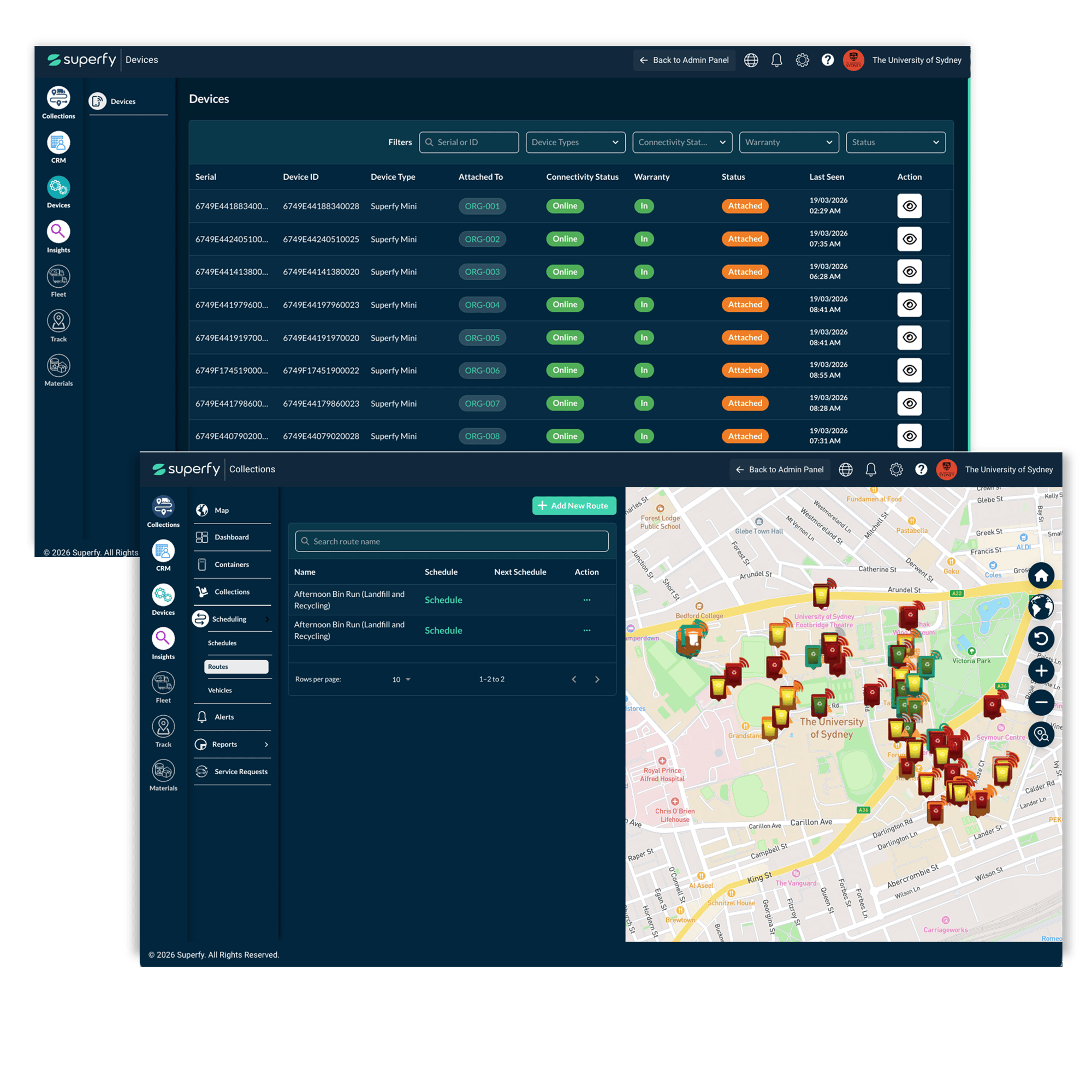The height and width of the screenshot is (1092, 1092).
Task: Click the map zoom out minus button
Action: click(1041, 703)
